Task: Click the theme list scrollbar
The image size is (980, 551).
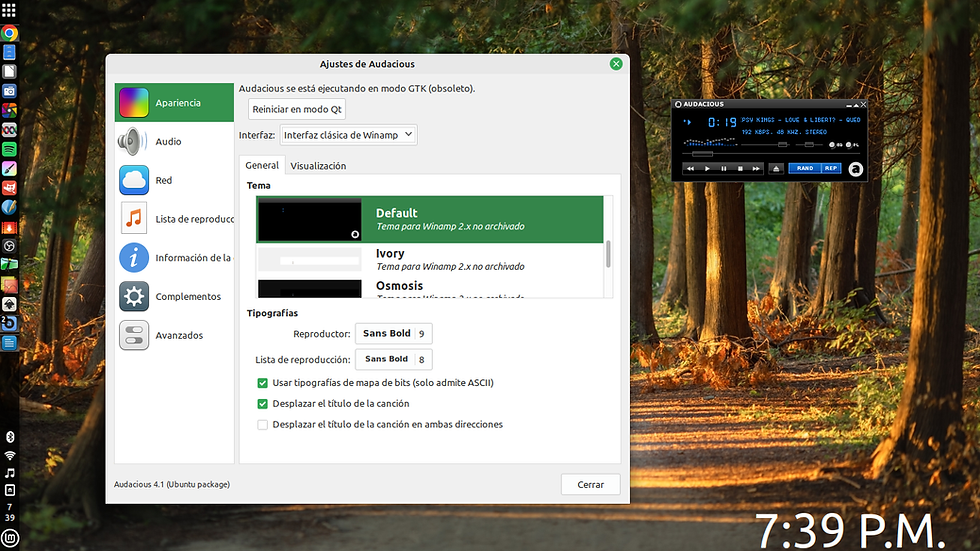Action: (x=608, y=254)
